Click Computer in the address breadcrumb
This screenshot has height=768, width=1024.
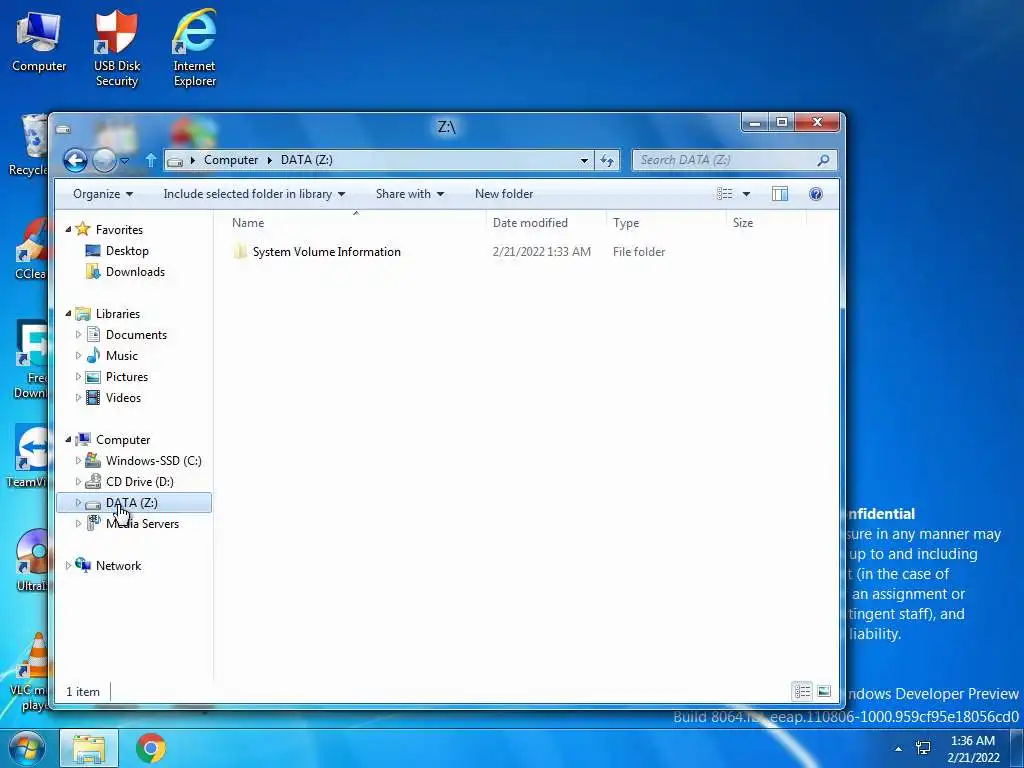(231, 160)
